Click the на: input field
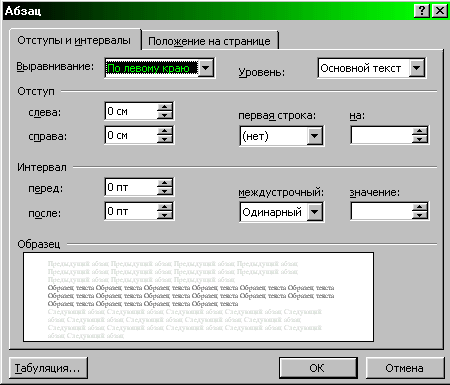 [x=382, y=135]
